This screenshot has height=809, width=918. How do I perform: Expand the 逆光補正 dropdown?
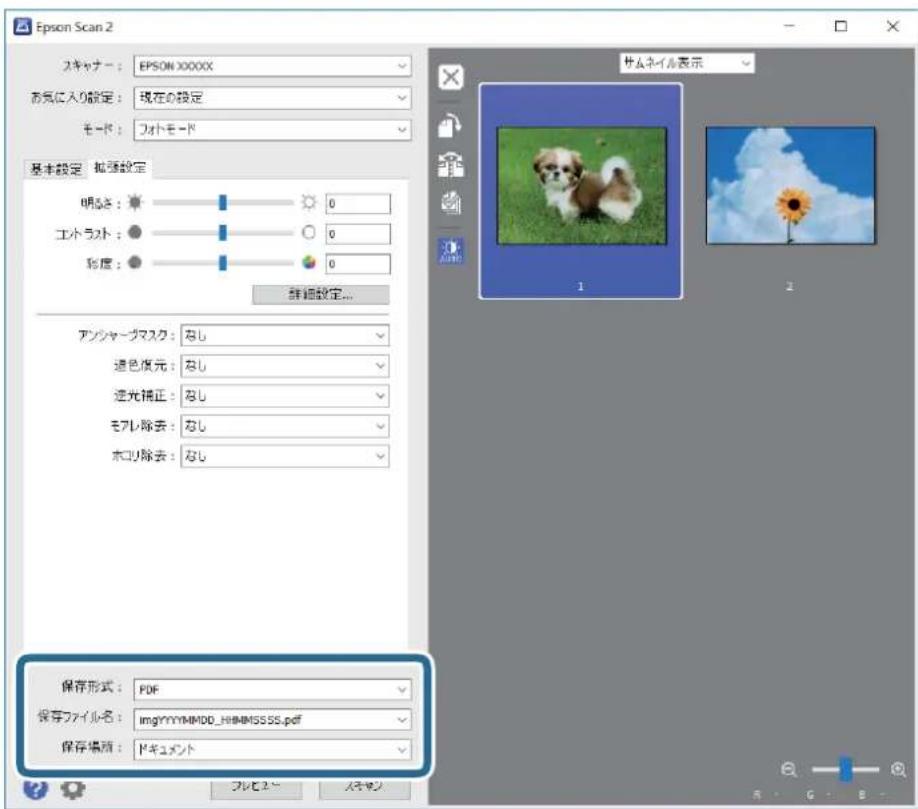point(285,396)
